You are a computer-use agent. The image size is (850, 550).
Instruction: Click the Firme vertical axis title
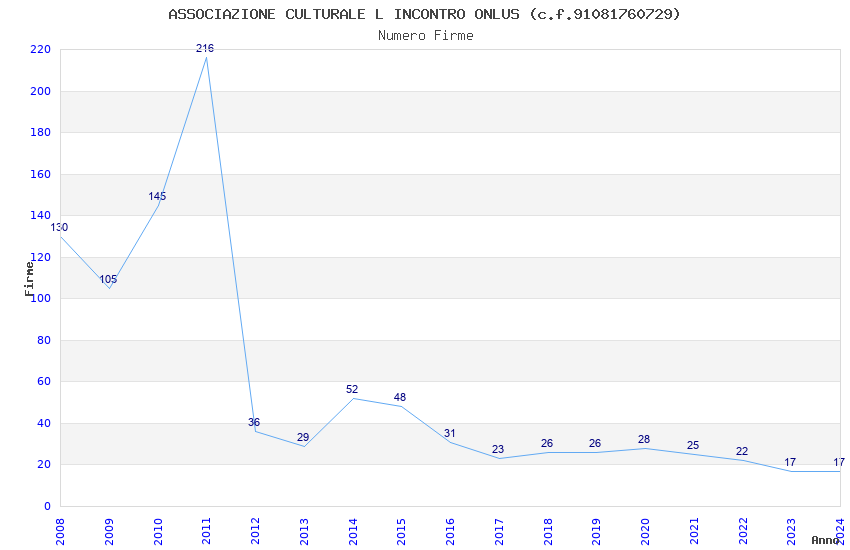coord(29,279)
